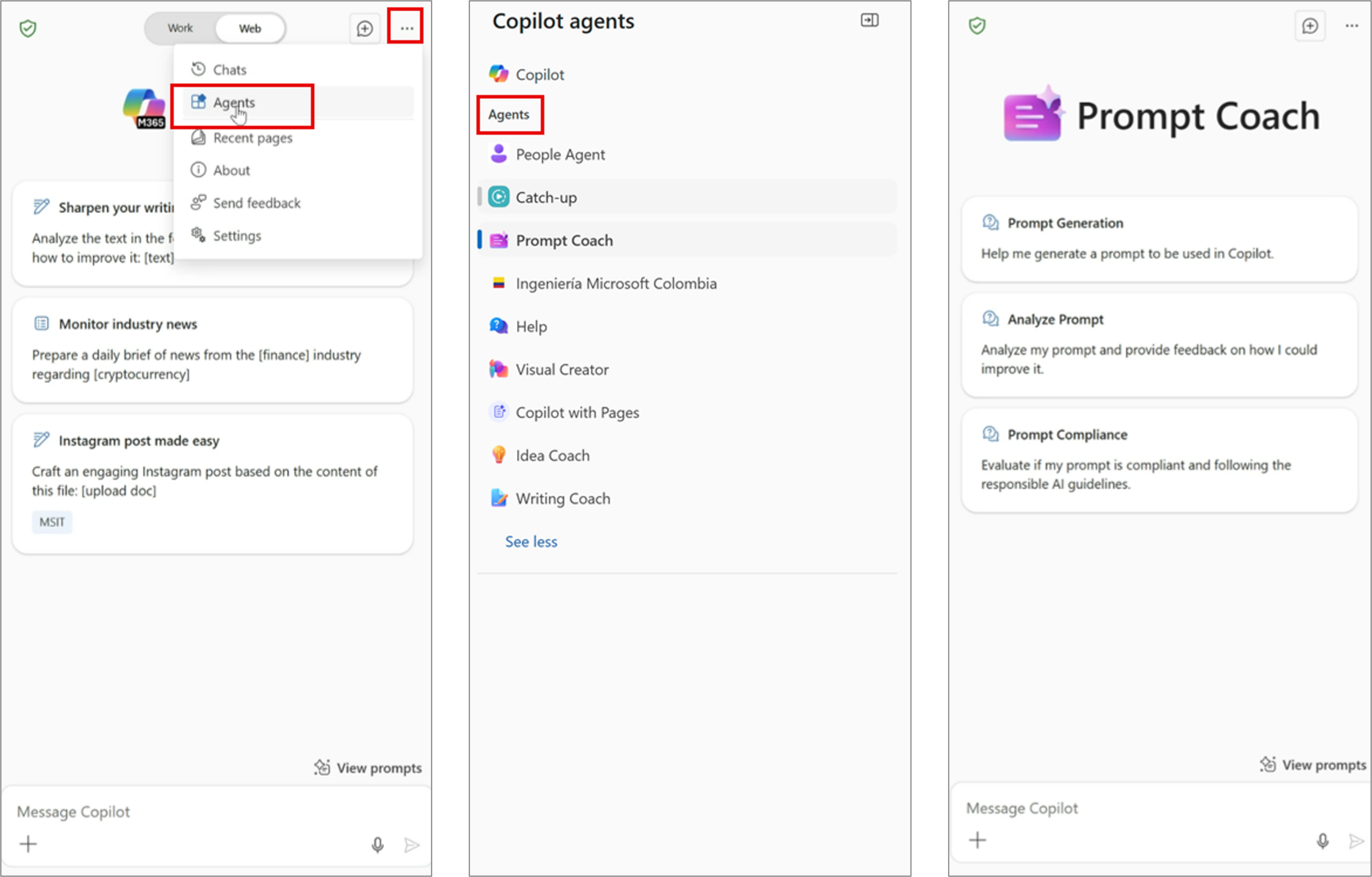Open the Catch-up agent
The image size is (1372, 877).
(x=687, y=197)
